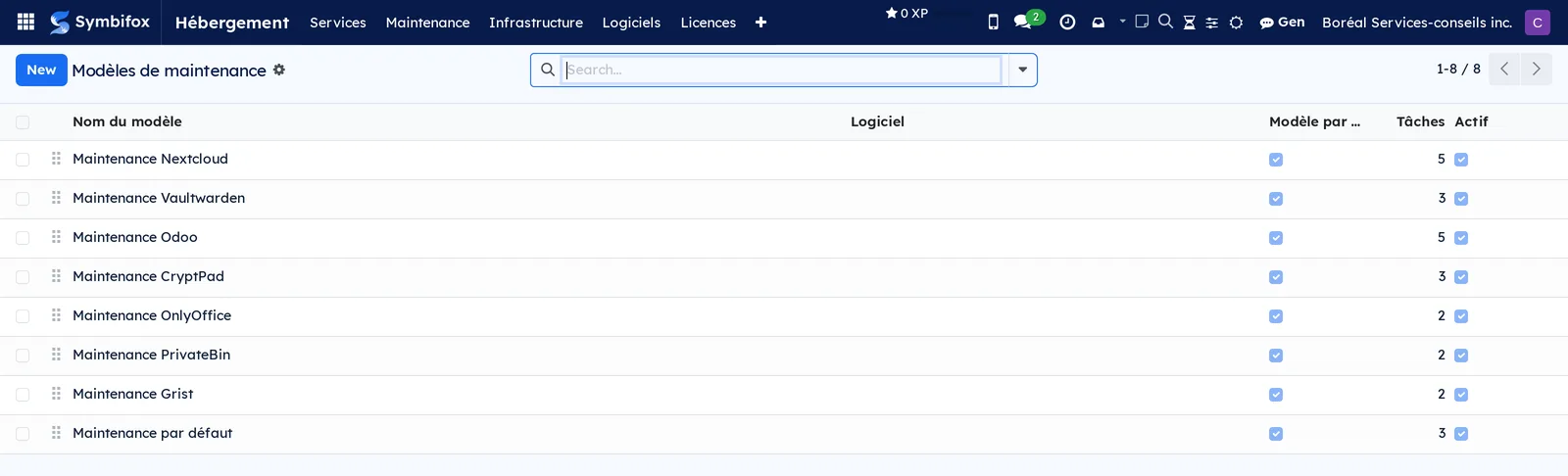1568x476 pixels.
Task: Click the mobile phone icon
Action: [x=993, y=22]
